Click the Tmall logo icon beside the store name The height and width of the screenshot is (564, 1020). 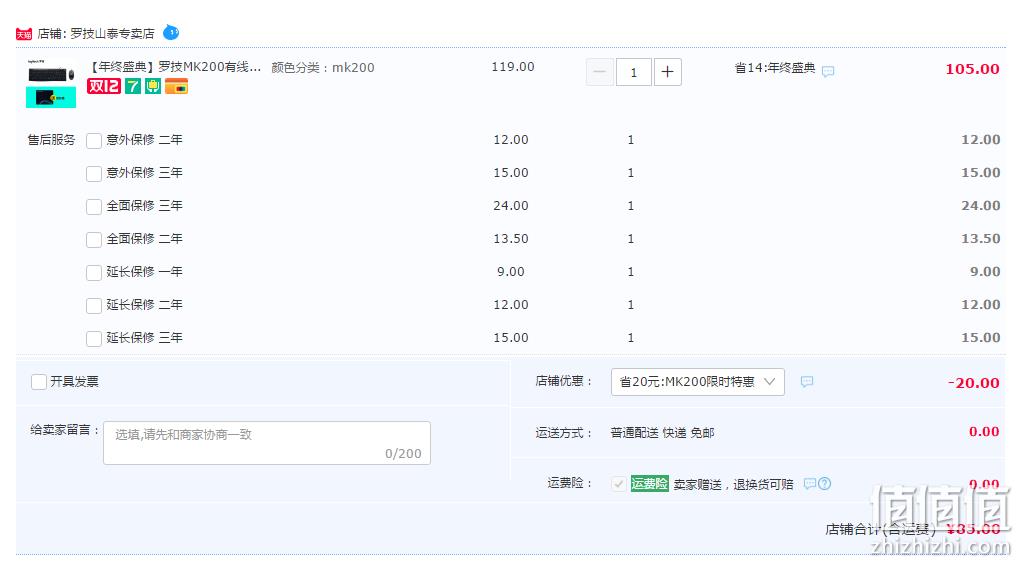pyautogui.click(x=24, y=34)
